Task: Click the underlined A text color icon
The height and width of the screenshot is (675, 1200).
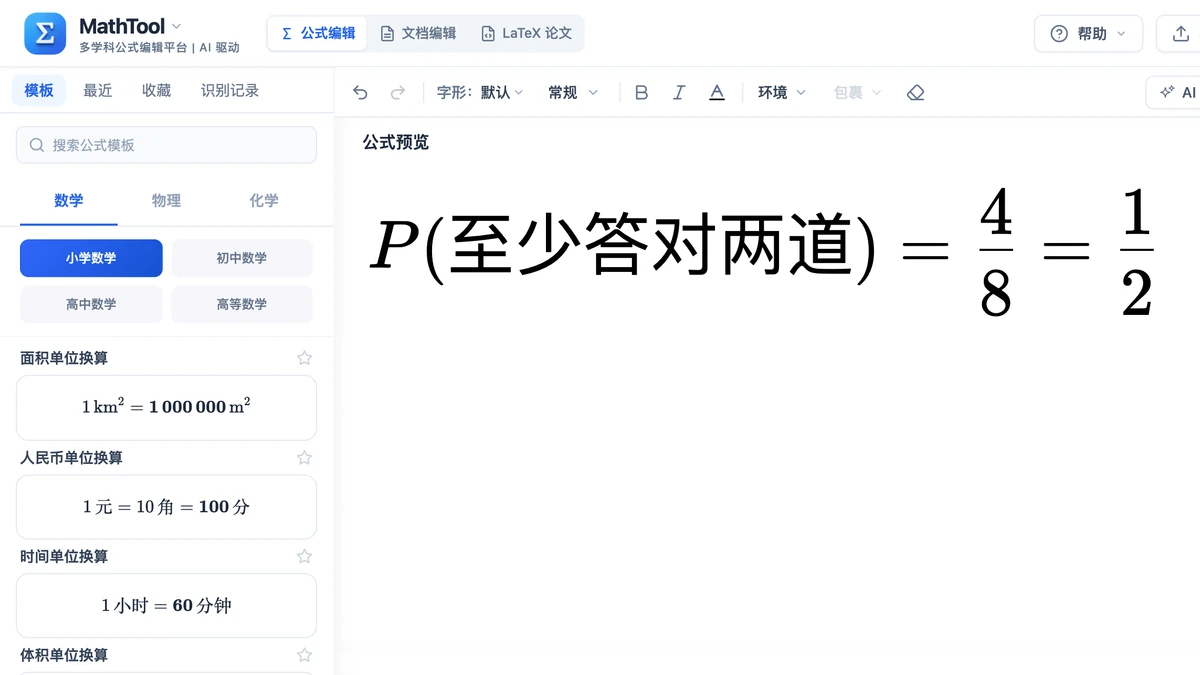Action: 717,92
